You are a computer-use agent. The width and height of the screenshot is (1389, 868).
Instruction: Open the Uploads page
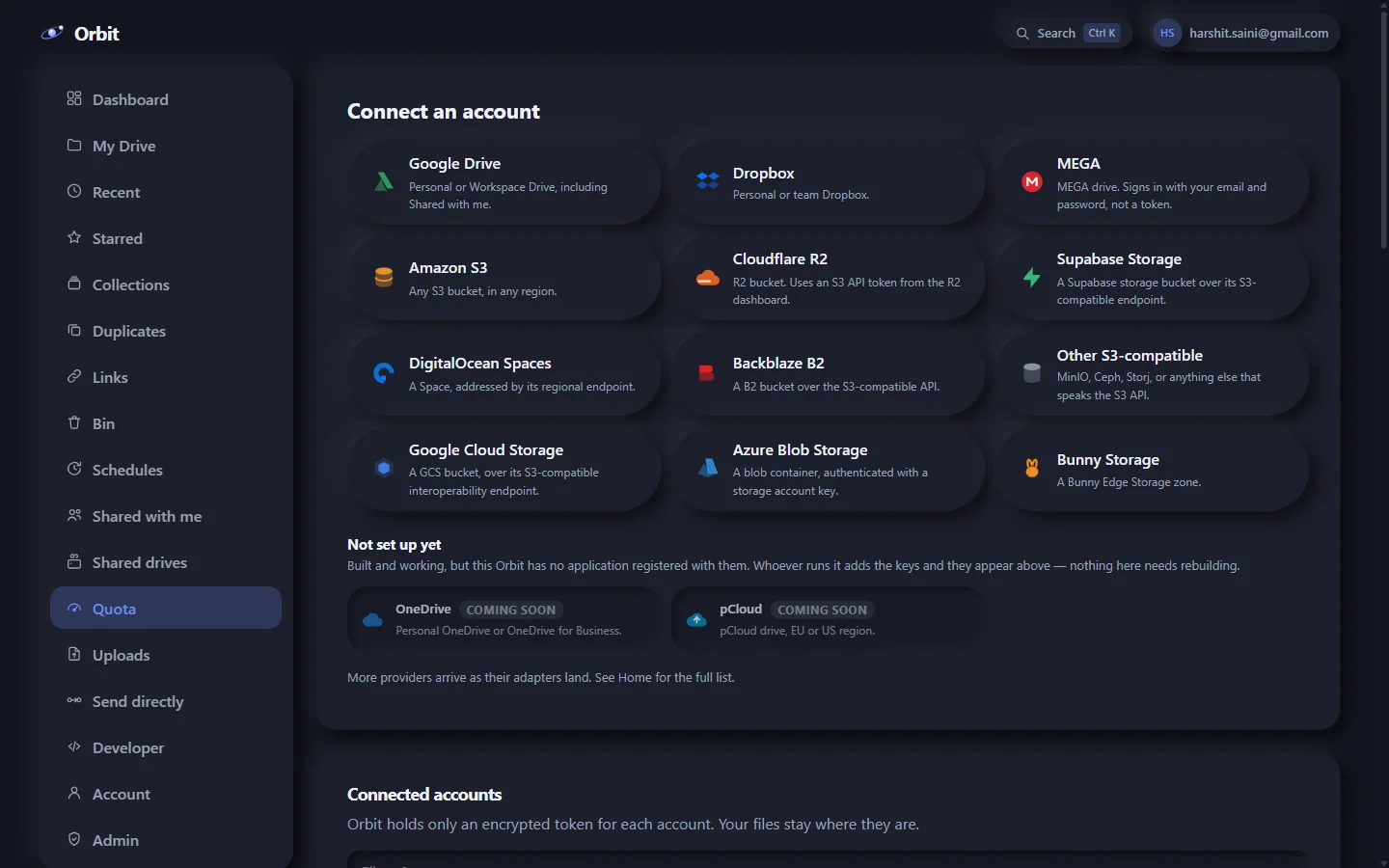pyautogui.click(x=166, y=655)
